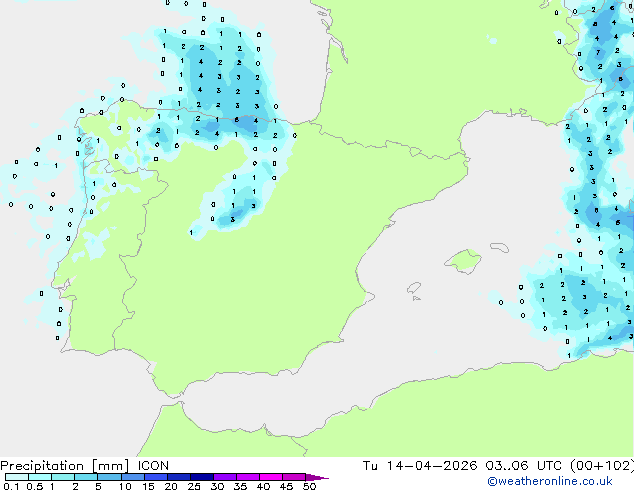634x490 pixels.
Task: Click the '0.1' legend scale label
Action: (11, 486)
